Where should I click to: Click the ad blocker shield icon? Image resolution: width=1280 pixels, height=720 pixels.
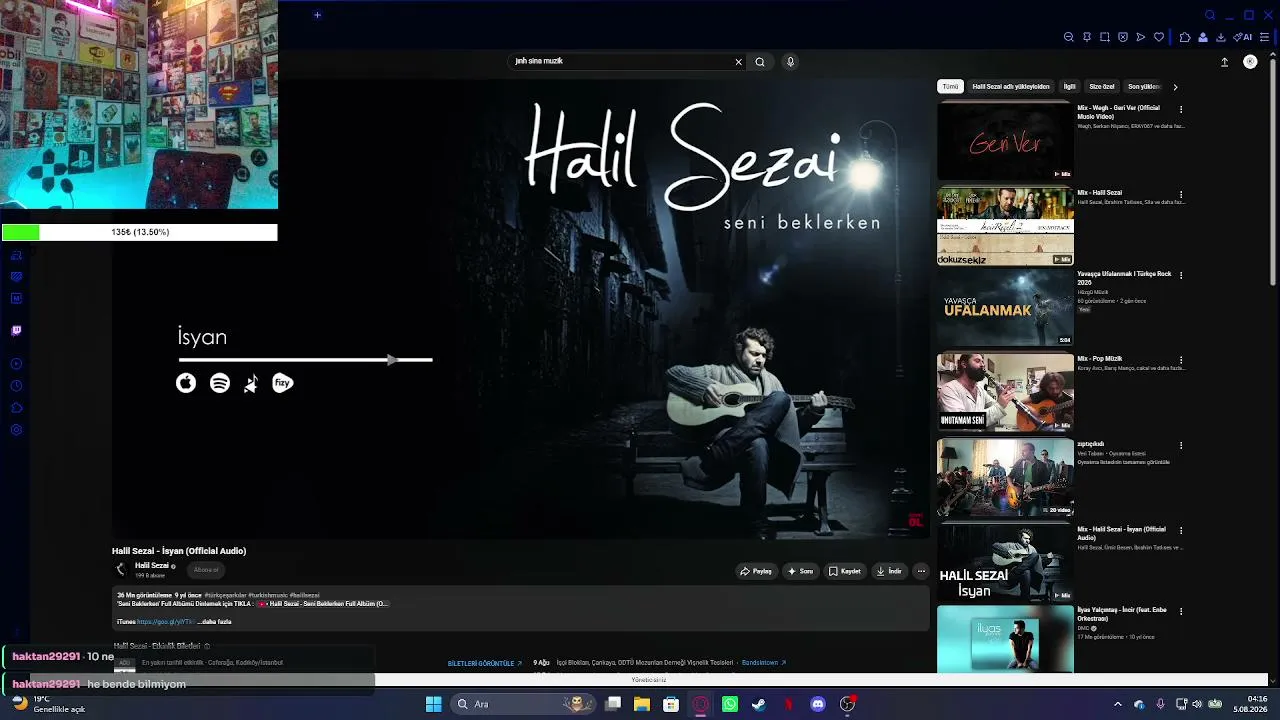tap(1122, 37)
